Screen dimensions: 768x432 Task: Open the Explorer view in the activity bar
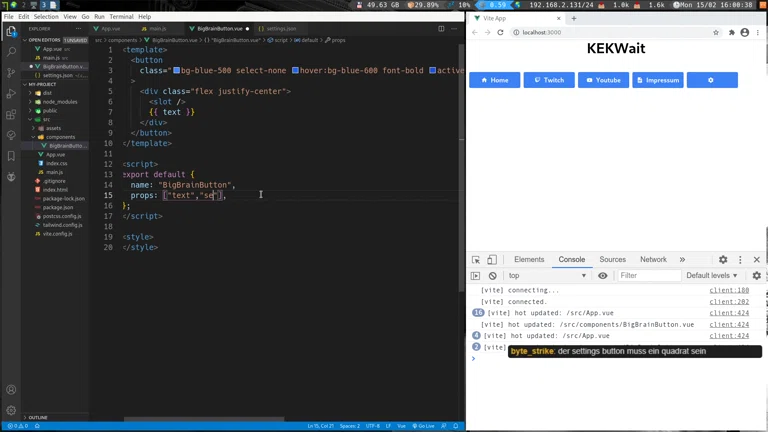tap(11, 31)
